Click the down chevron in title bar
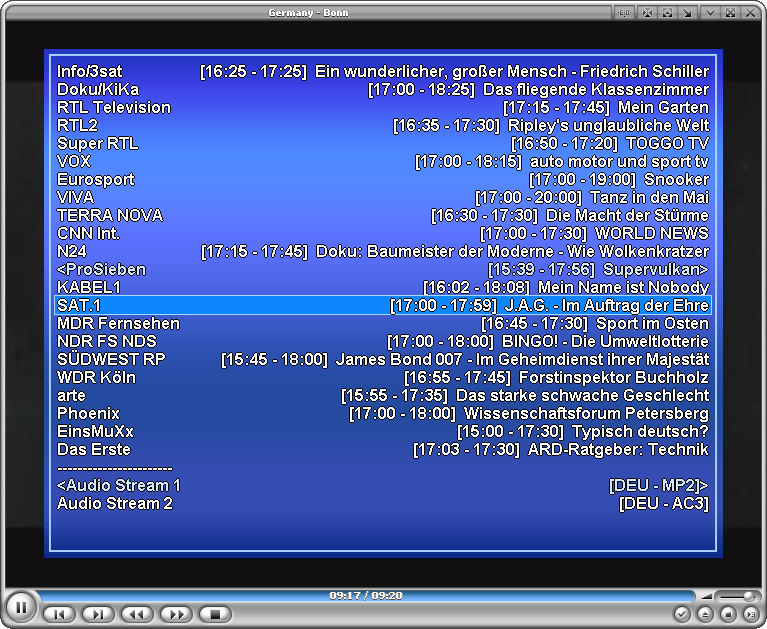The height and width of the screenshot is (629, 767). (710, 13)
